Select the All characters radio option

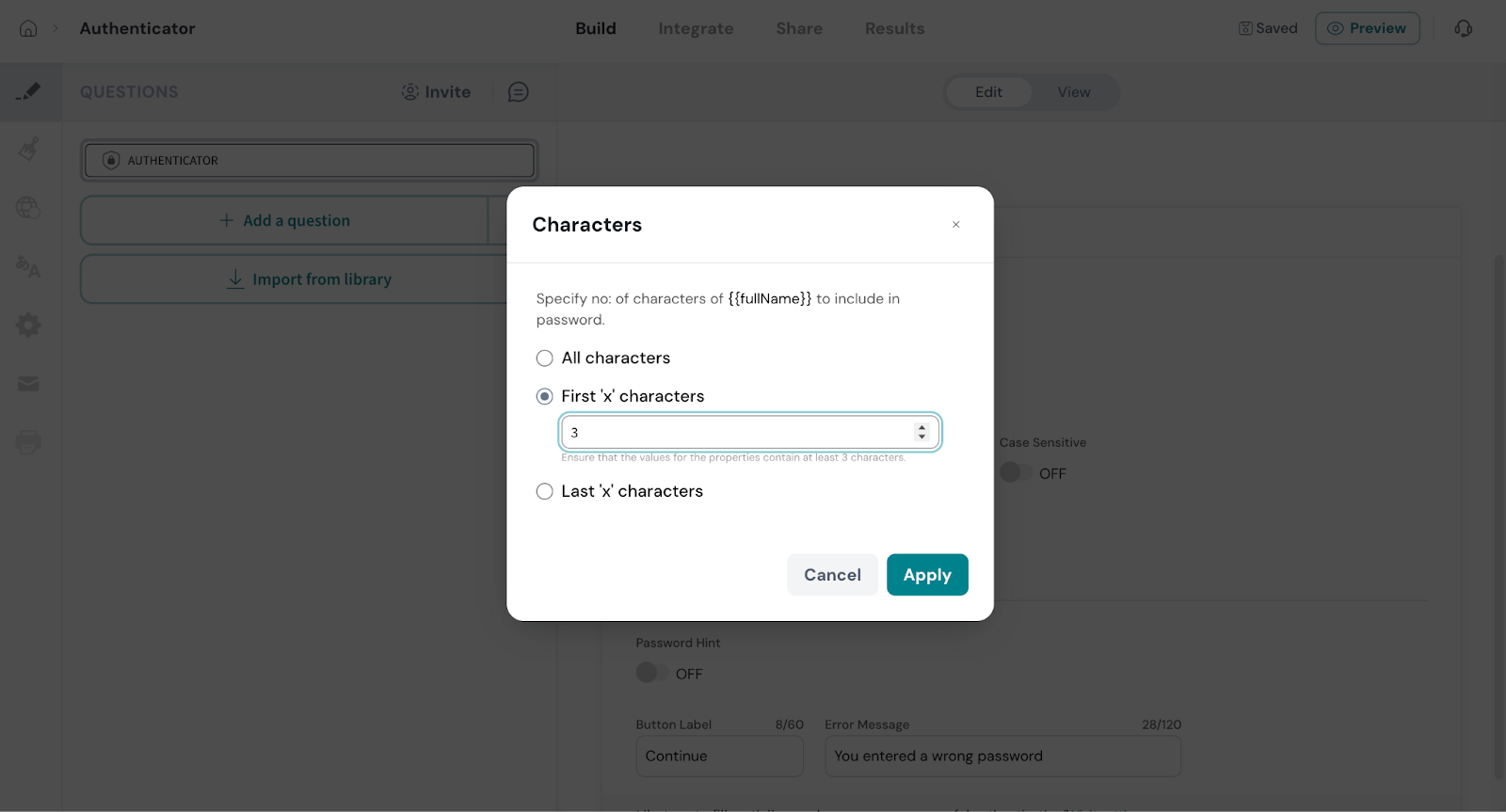pyautogui.click(x=544, y=358)
